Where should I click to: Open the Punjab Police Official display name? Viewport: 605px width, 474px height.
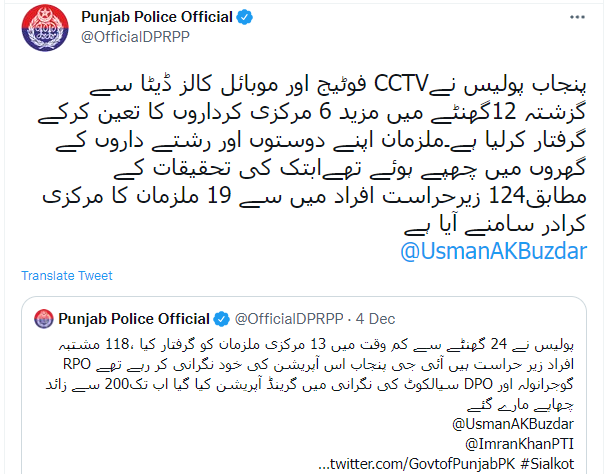157,17
